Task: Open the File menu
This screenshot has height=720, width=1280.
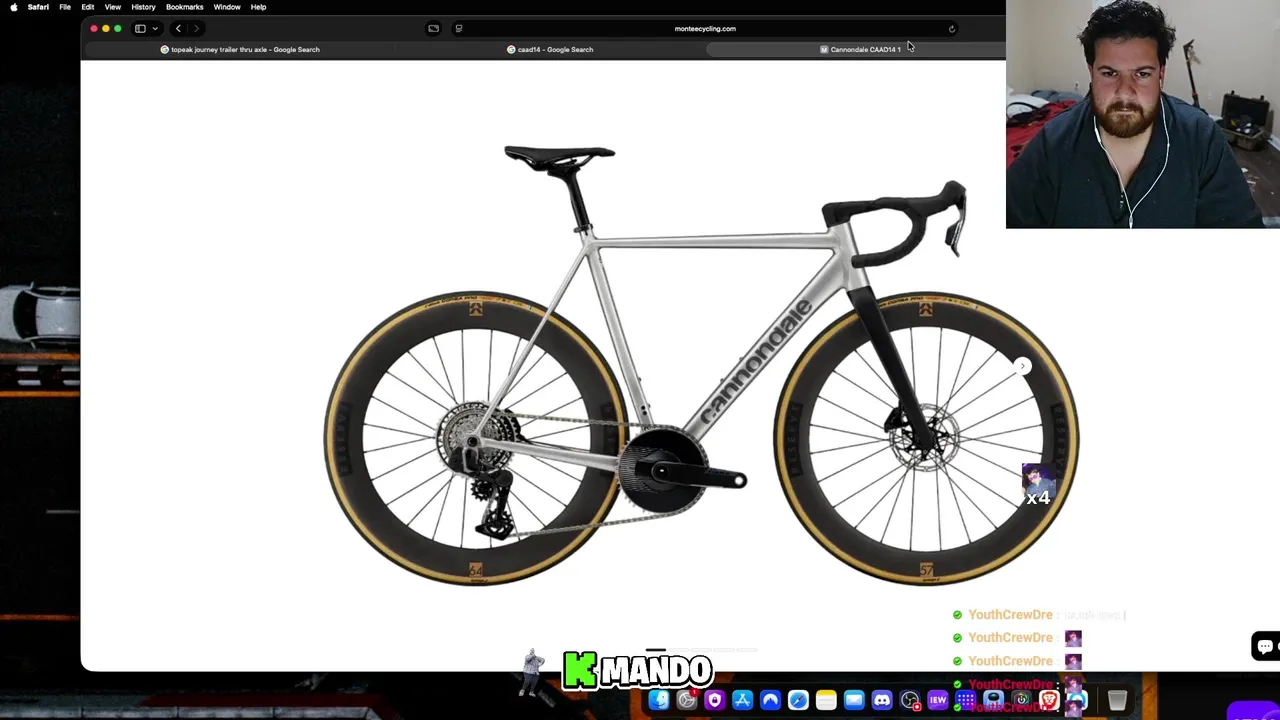Action: click(65, 7)
